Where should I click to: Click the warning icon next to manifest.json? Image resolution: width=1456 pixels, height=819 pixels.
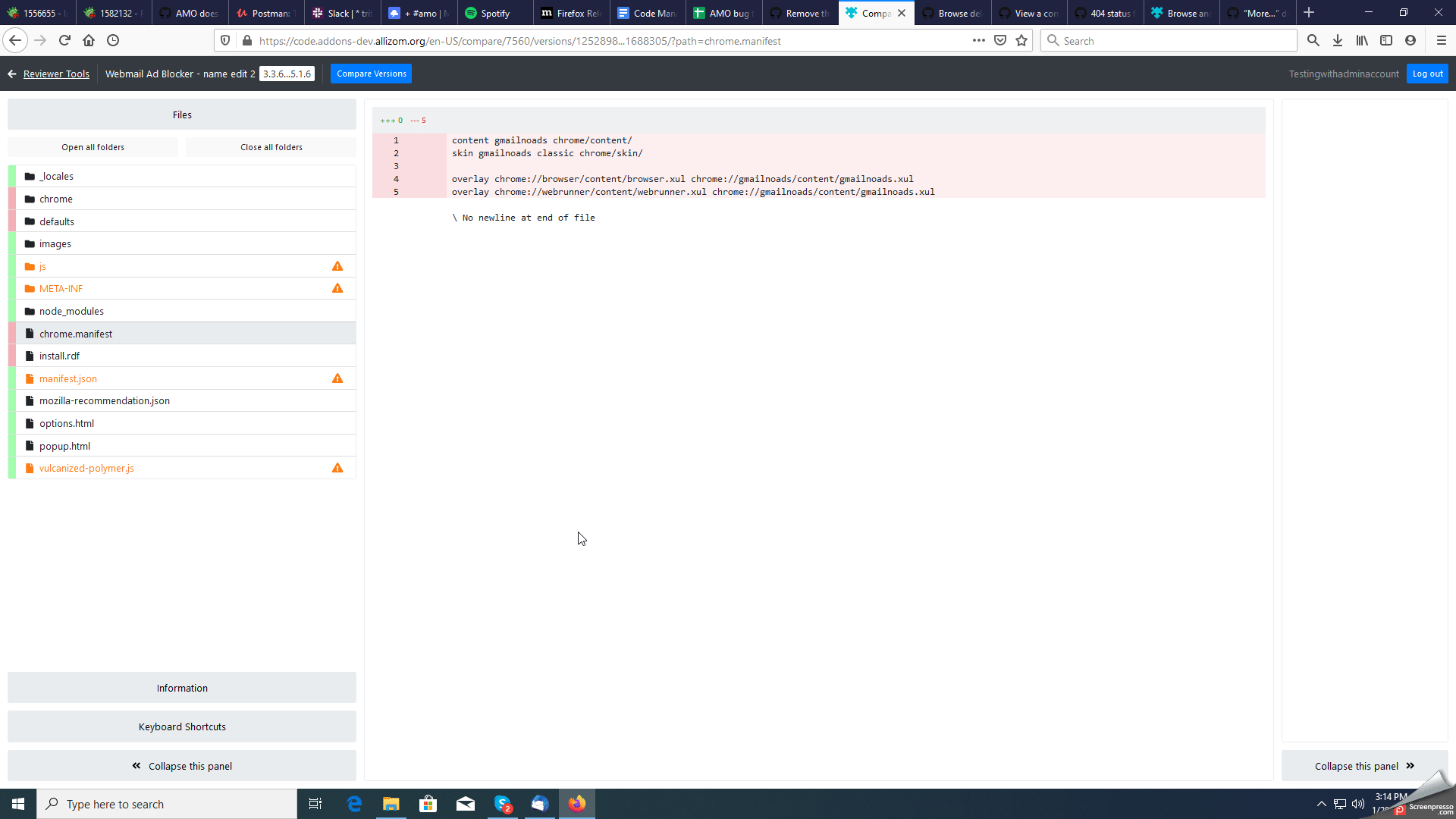pos(337,378)
